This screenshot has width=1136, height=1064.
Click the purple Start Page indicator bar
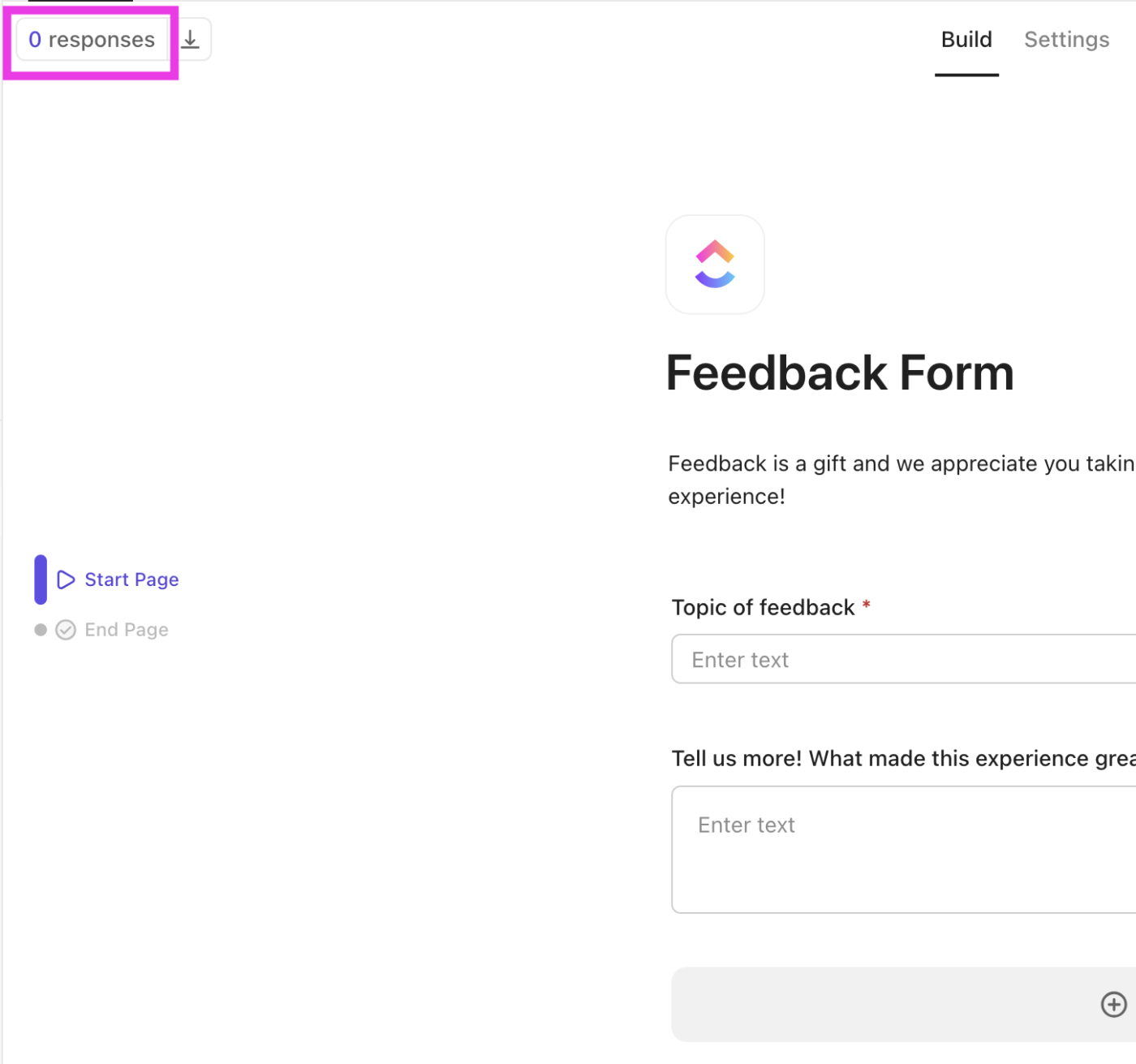[x=41, y=579]
